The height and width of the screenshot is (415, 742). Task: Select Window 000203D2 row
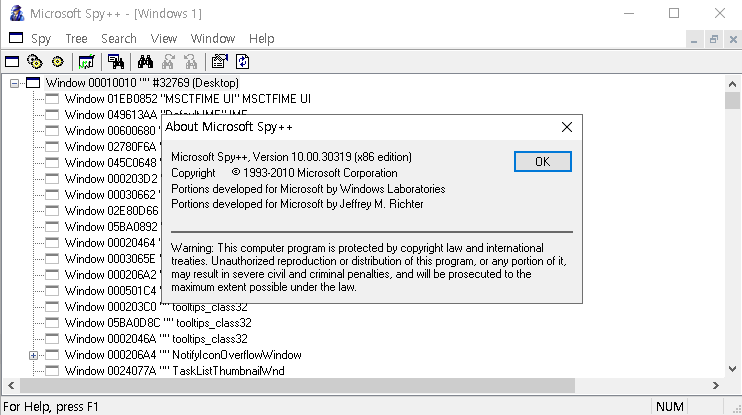click(112, 179)
